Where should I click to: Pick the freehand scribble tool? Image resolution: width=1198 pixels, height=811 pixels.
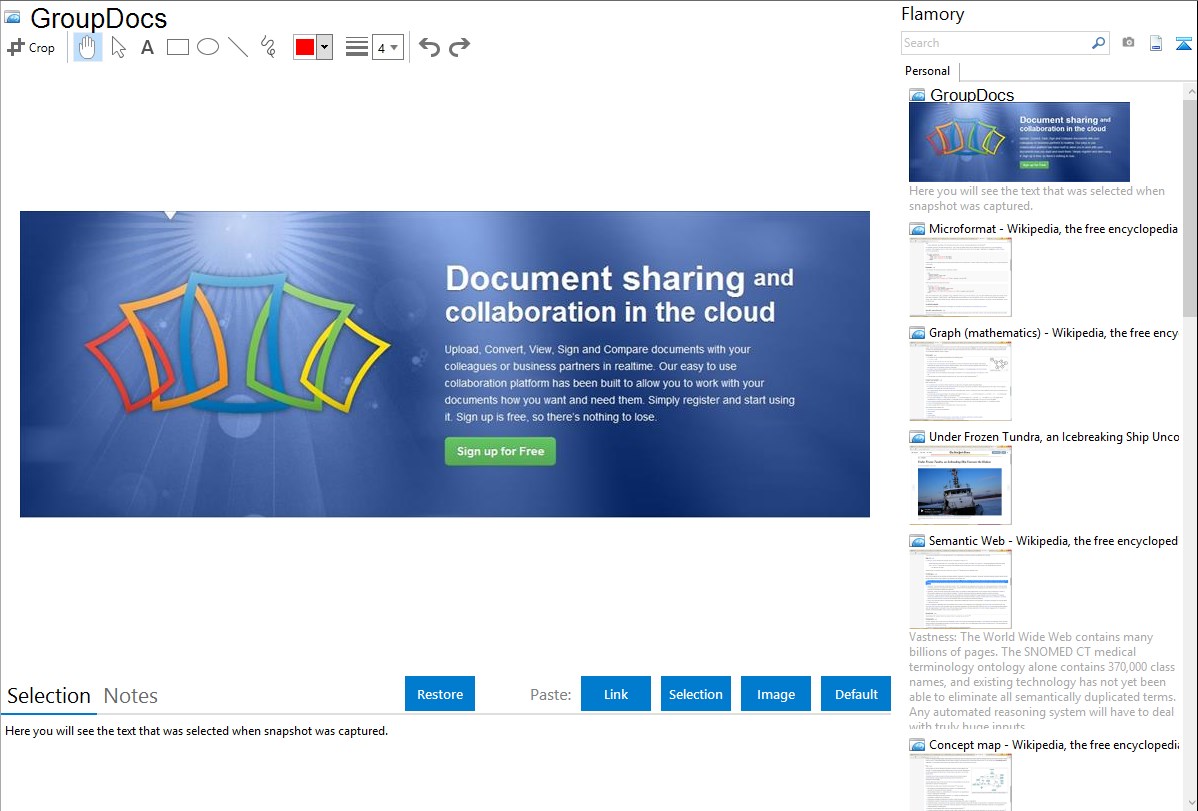coord(268,47)
